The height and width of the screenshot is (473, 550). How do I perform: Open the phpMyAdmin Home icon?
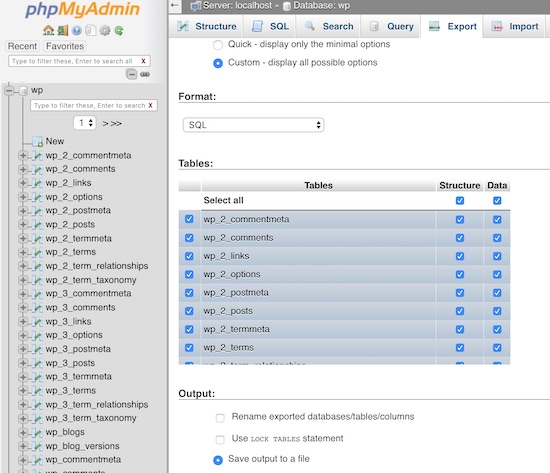[x=48, y=31]
